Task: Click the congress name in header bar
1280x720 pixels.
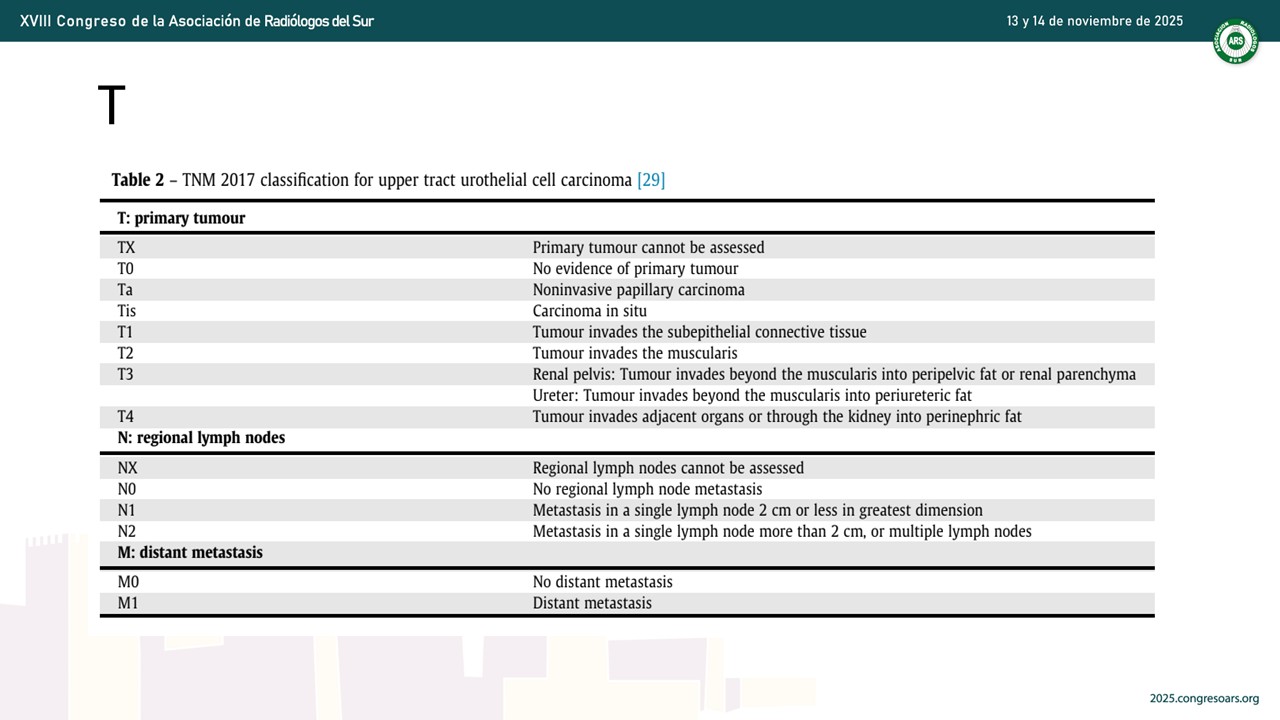Action: pos(197,21)
